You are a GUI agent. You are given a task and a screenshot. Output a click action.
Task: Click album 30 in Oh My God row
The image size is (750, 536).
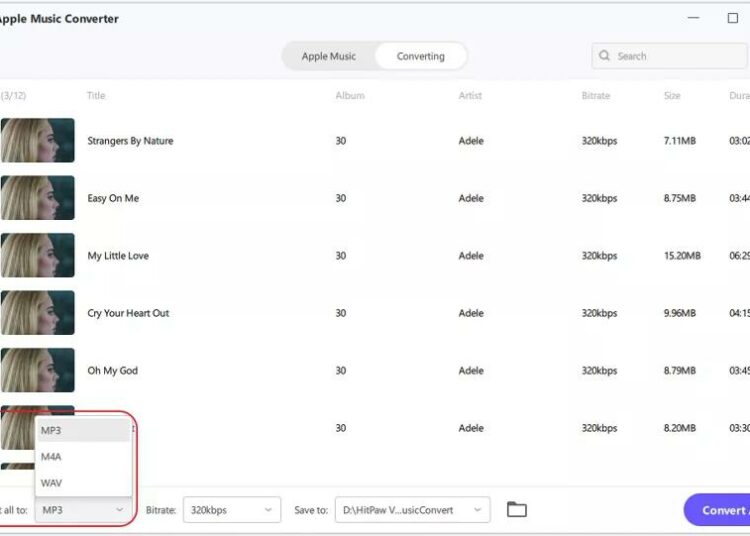341,370
